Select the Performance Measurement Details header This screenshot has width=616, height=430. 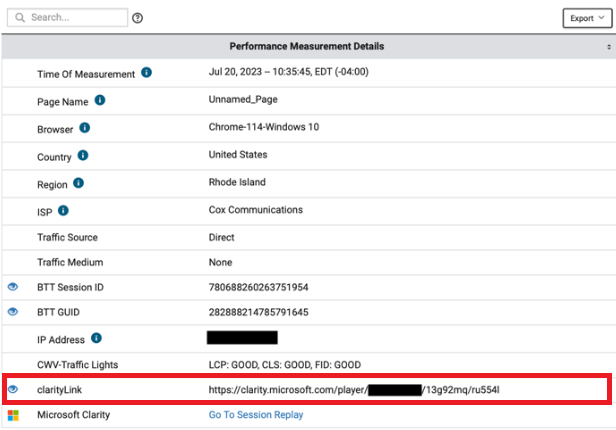click(x=307, y=46)
